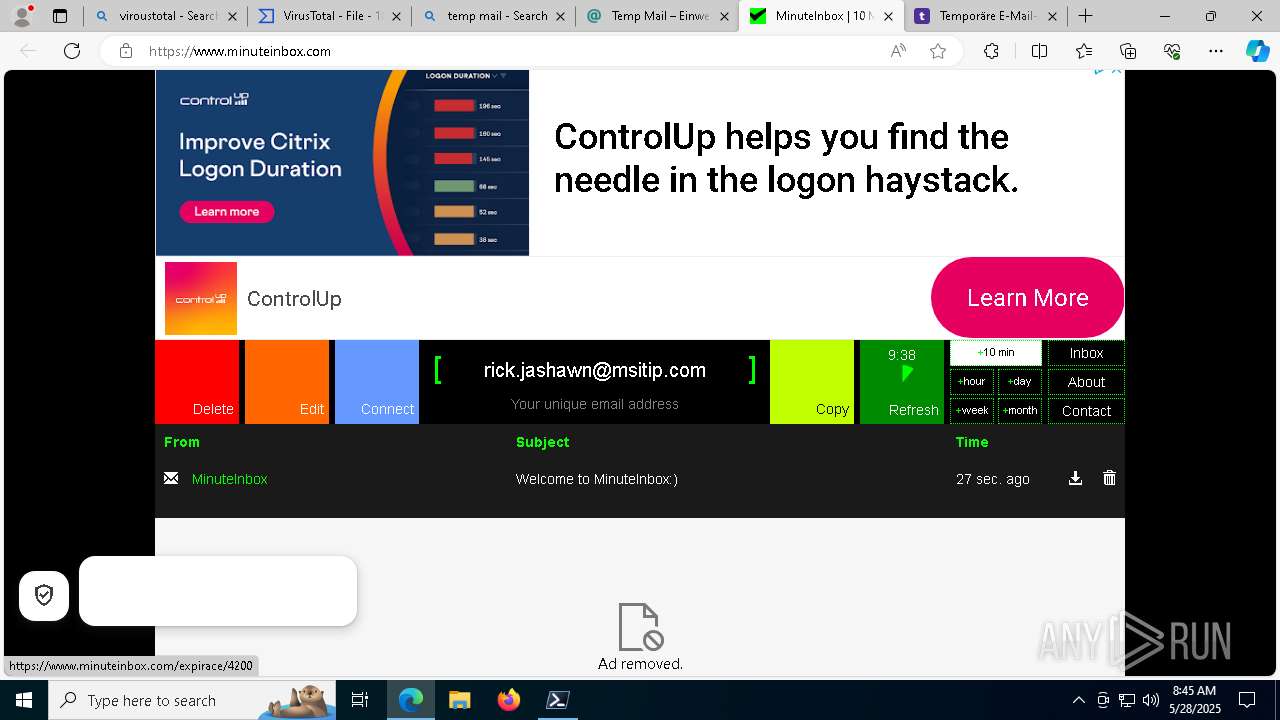1280x720 pixels.
Task: Open Settings and more ellipsis menu
Action: 1216,51
